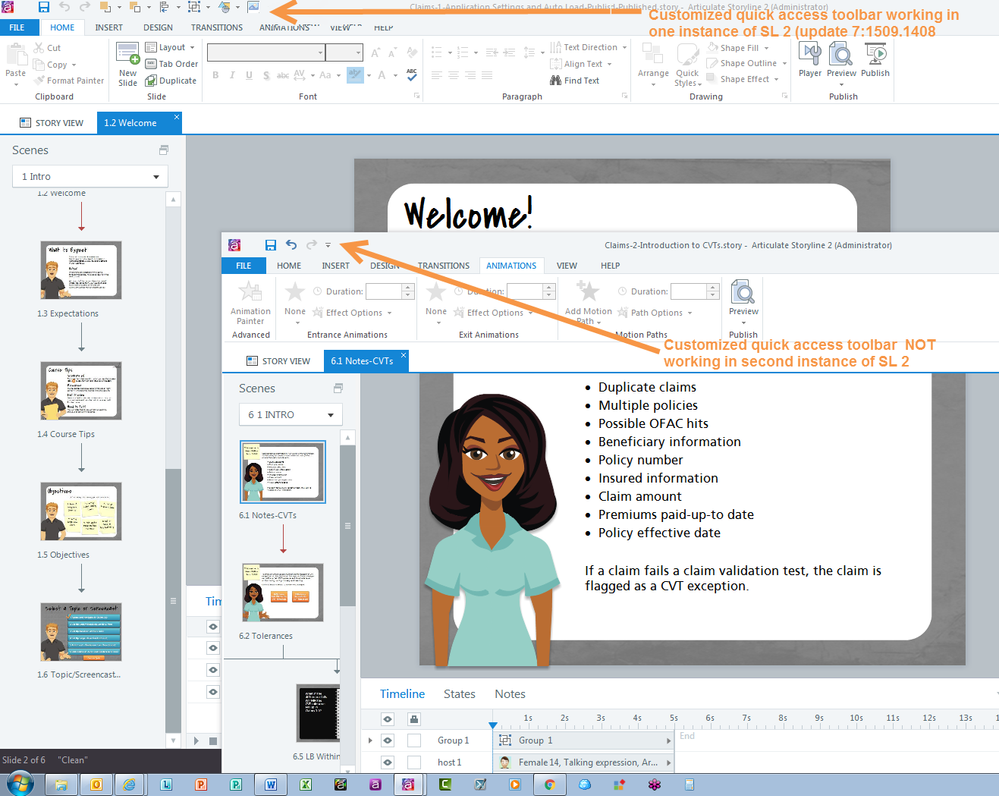Open the '6 1 INTRO' scene dropdown
Screen dimensions: 999x796
tap(290, 415)
